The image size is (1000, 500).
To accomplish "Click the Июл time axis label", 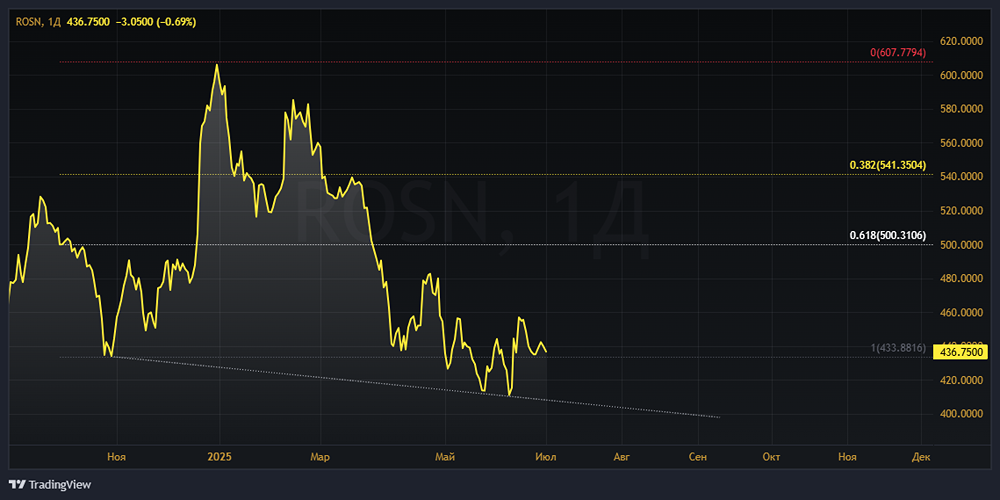I will (x=547, y=457).
